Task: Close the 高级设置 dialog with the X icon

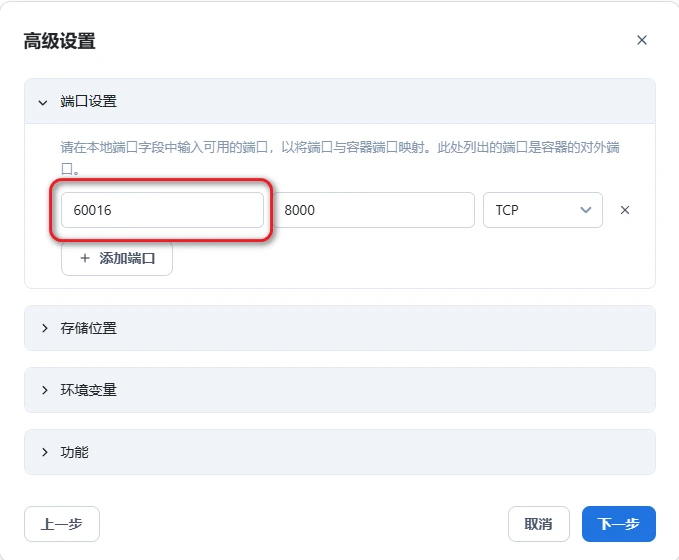Action: click(x=642, y=40)
